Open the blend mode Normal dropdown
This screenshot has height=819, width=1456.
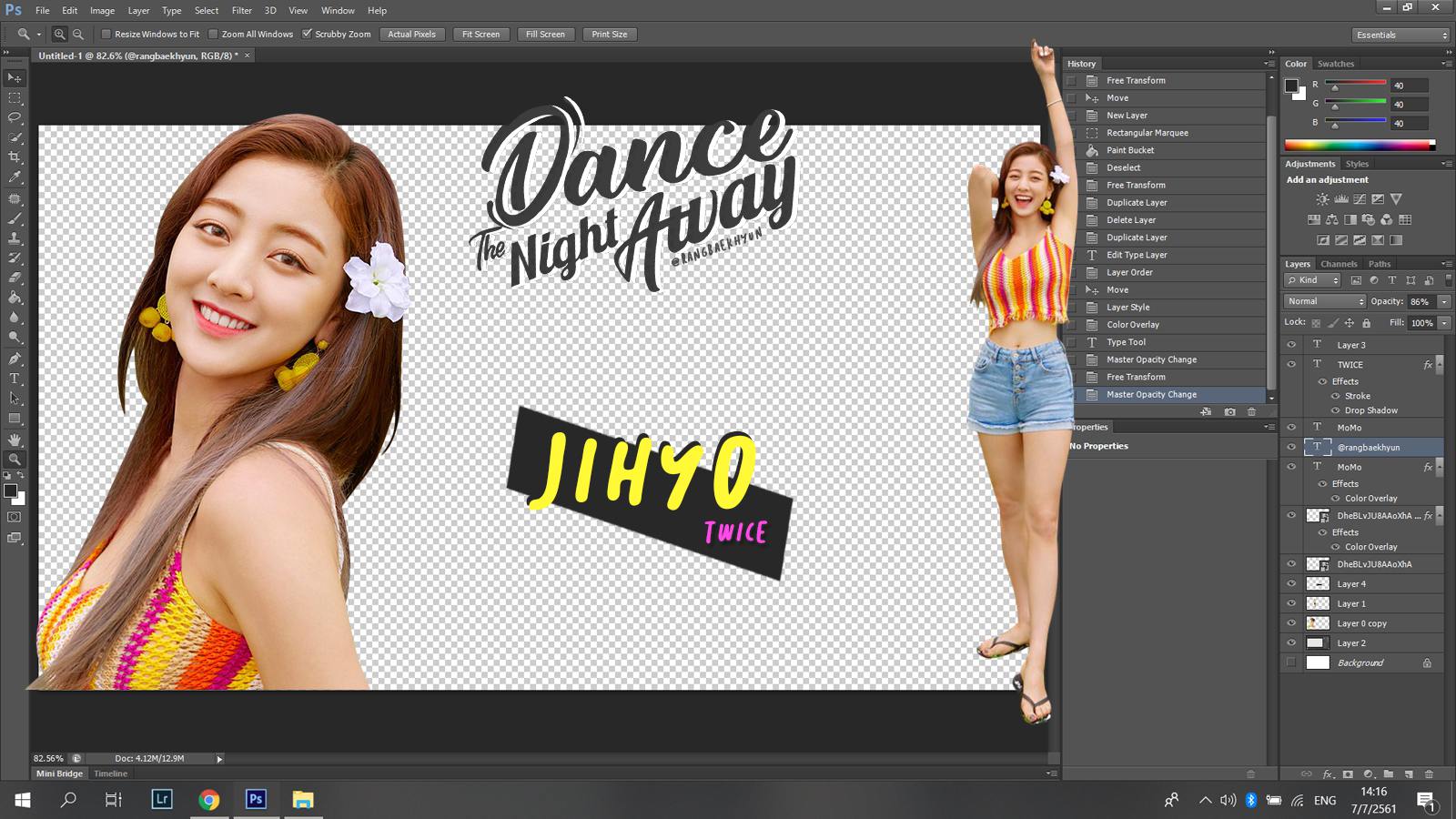1325,301
